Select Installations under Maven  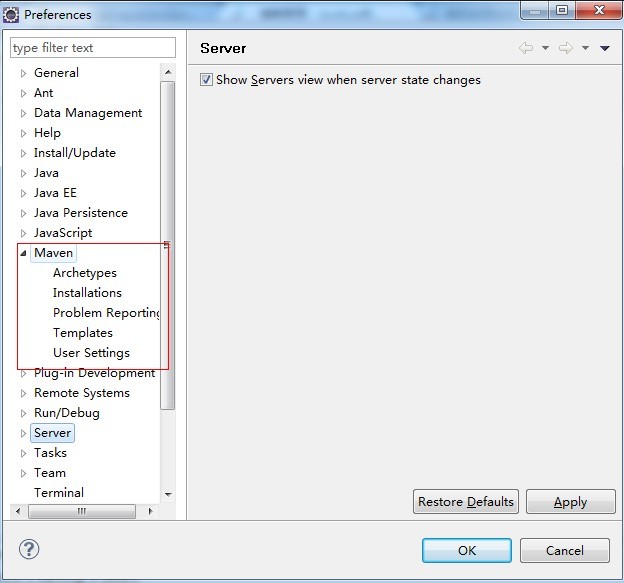tap(87, 293)
